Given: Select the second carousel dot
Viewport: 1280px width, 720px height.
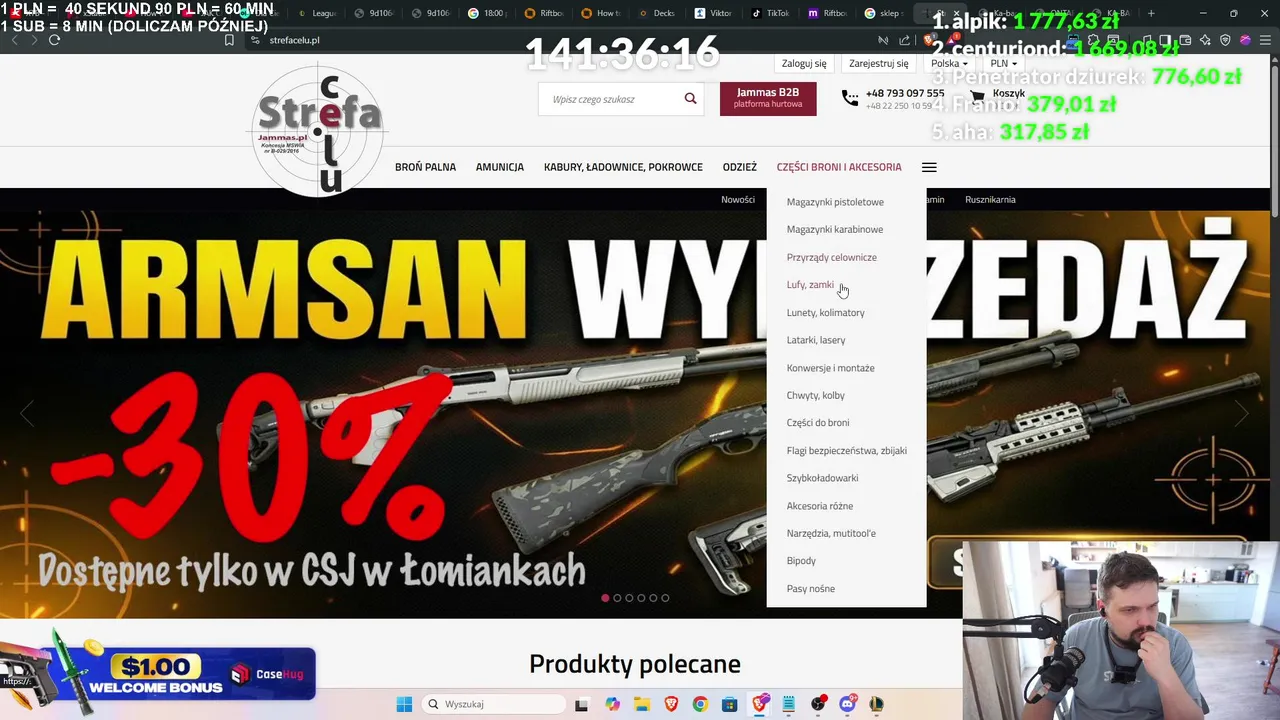Looking at the screenshot, I should 617,598.
